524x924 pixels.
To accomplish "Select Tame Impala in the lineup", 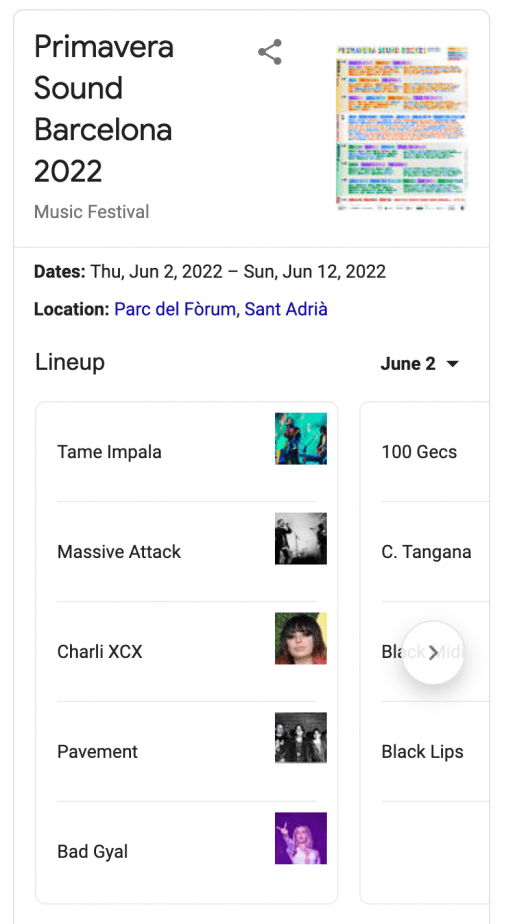I will click(187, 452).
